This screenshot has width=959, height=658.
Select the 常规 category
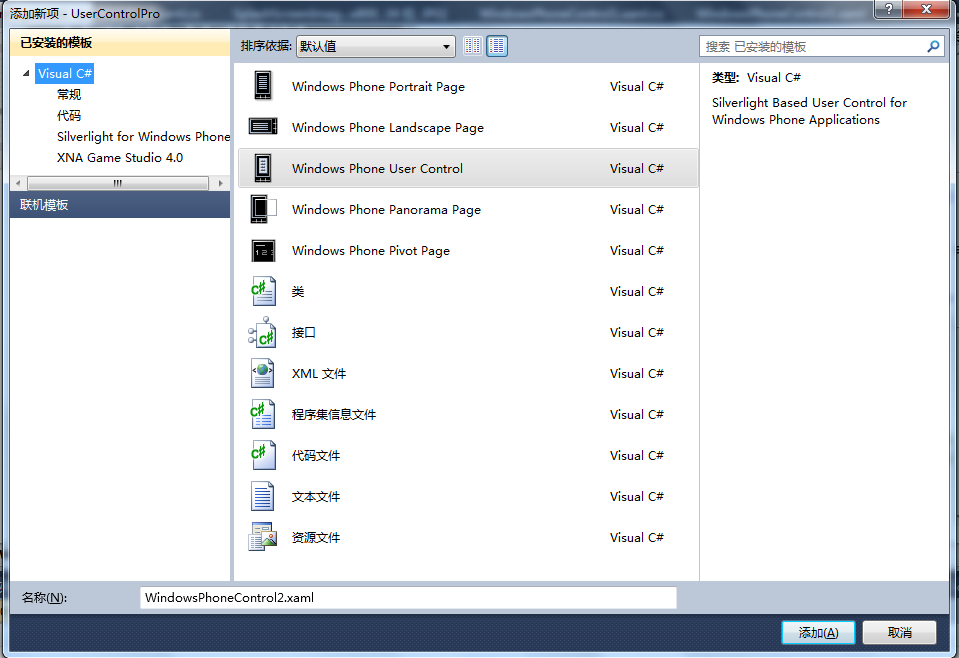coord(69,94)
